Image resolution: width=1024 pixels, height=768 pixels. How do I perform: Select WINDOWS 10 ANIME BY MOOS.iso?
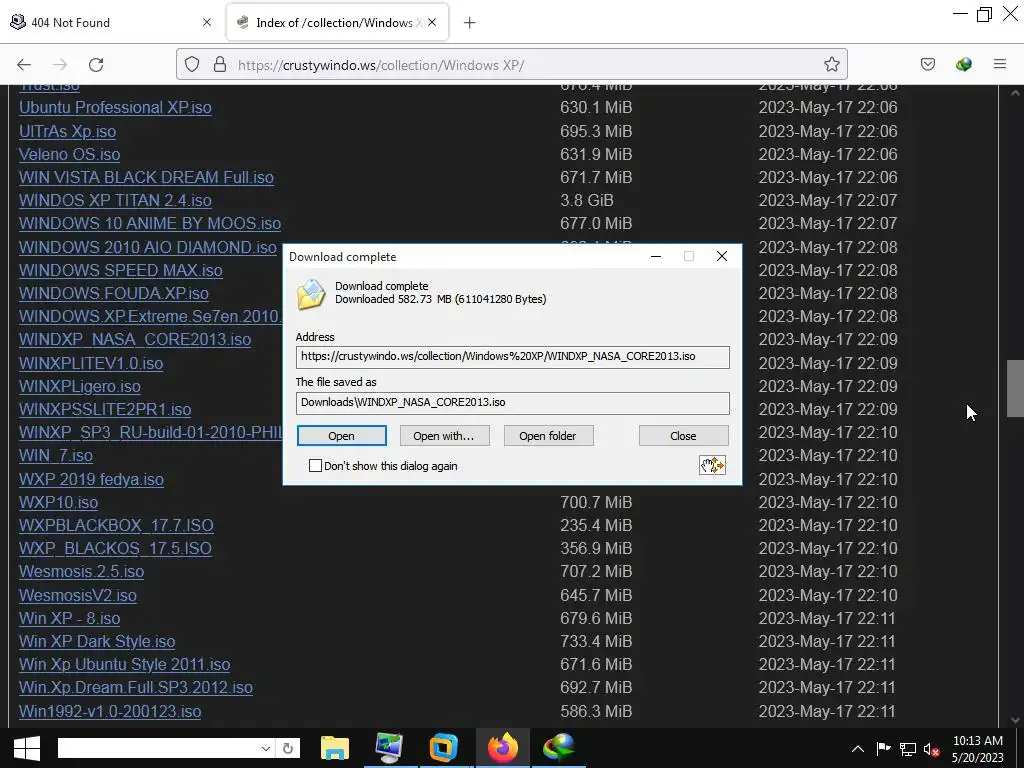150,223
